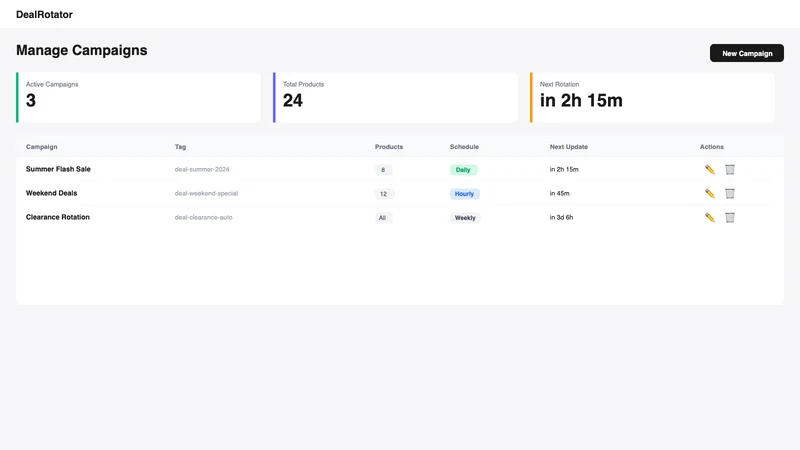
Task: Click the Actions column header
Action: tap(712, 146)
